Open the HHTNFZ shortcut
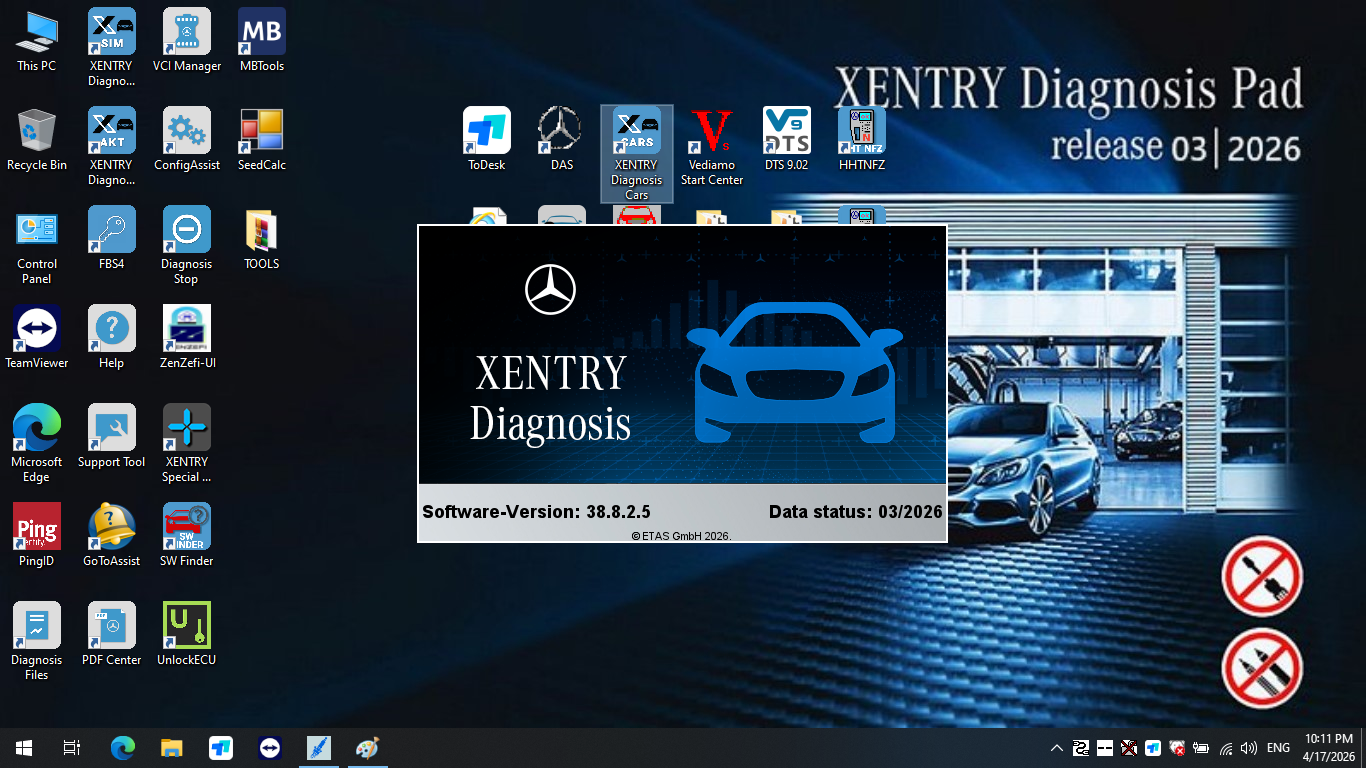Screen dimensions: 1366x768 pyautogui.click(x=861, y=139)
